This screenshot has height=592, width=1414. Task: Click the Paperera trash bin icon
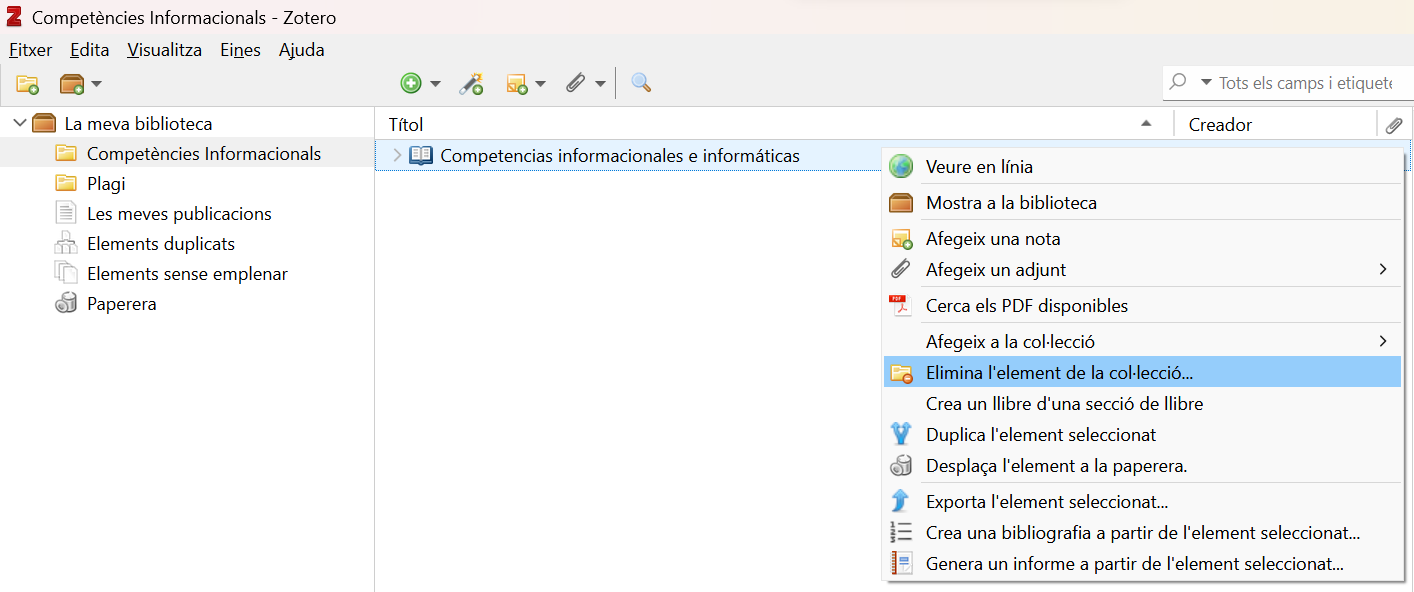[x=66, y=303]
